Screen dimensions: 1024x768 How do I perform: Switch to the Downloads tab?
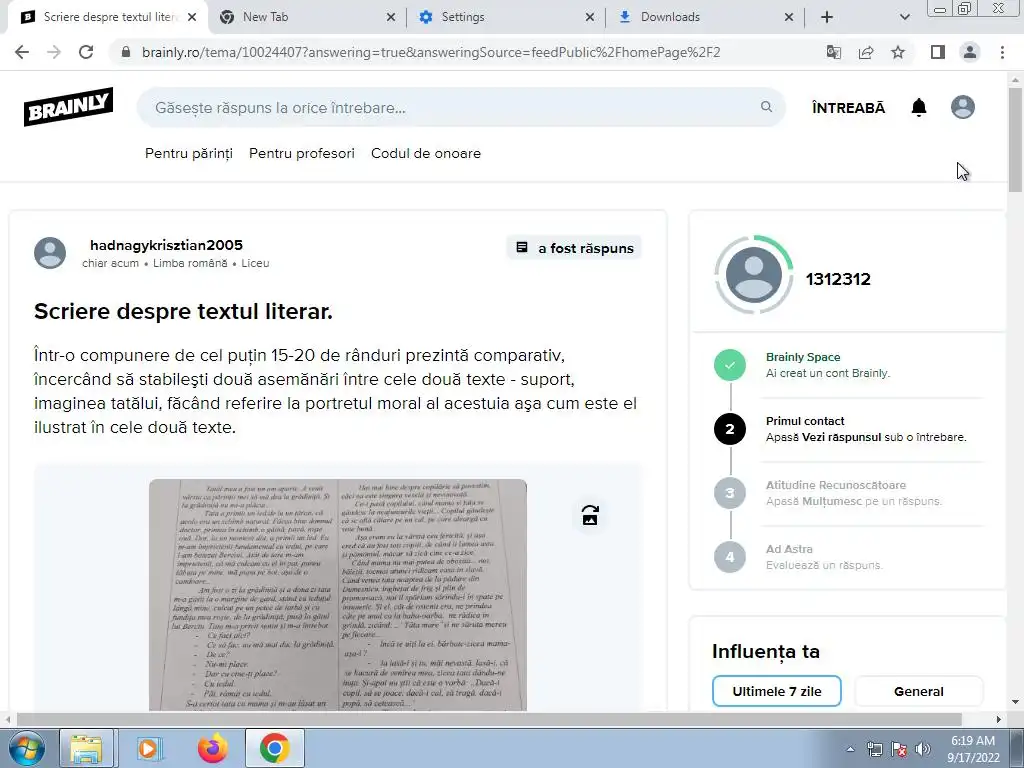tap(705, 17)
